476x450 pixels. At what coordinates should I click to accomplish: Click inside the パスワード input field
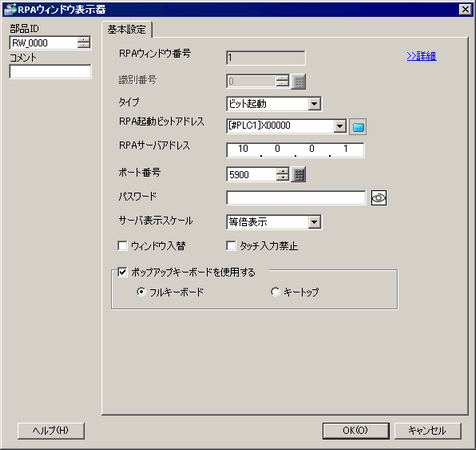pyautogui.click(x=296, y=198)
